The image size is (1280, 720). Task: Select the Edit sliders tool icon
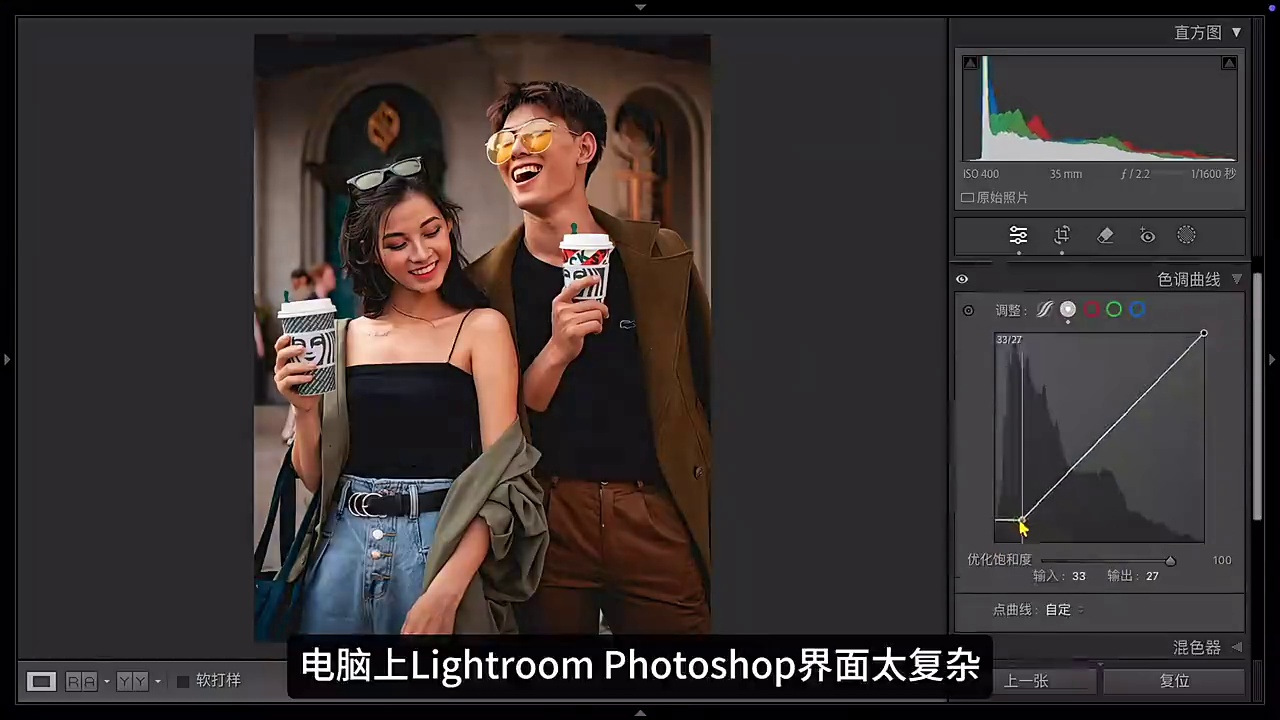[x=1018, y=236]
